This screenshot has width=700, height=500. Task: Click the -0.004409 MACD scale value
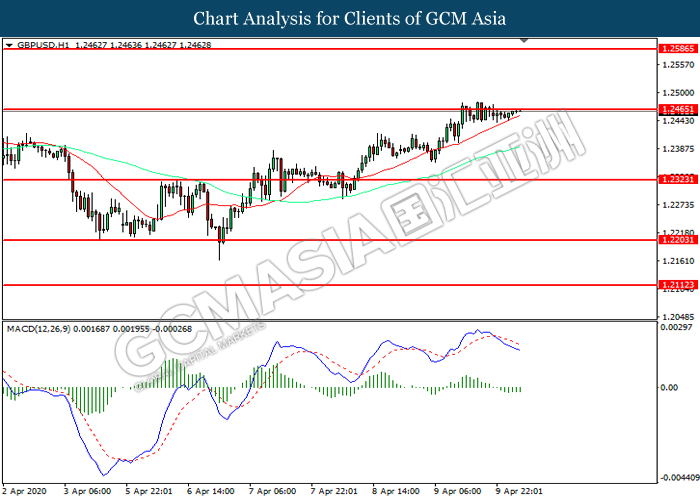tap(680, 478)
